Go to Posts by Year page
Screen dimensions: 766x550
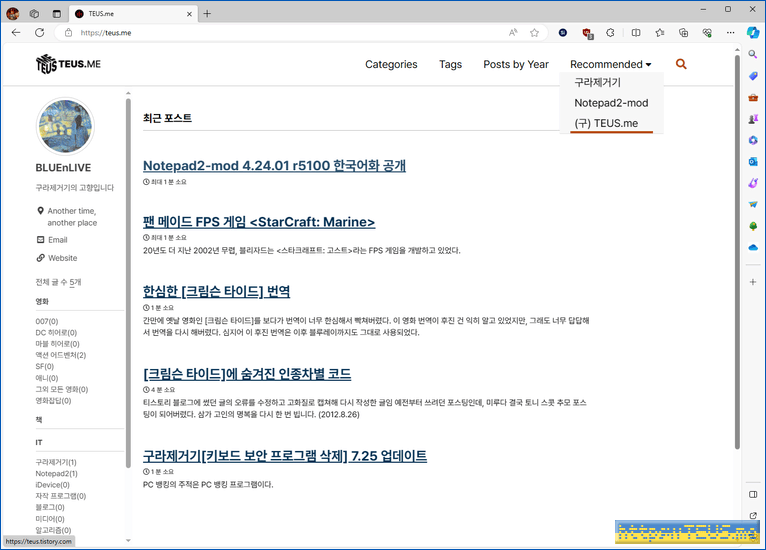[515, 64]
